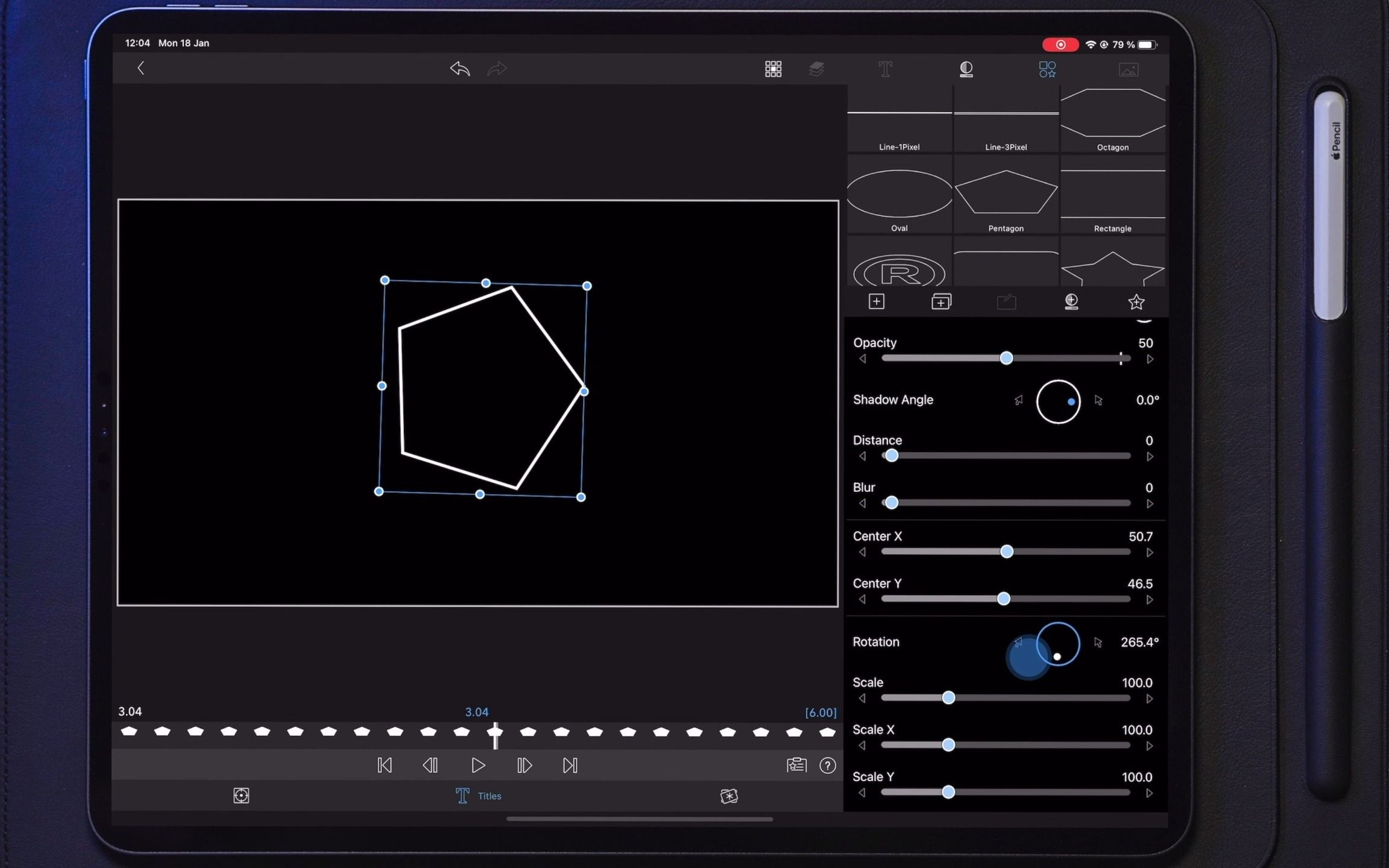
Task: Redo the last change
Action: [x=496, y=69]
